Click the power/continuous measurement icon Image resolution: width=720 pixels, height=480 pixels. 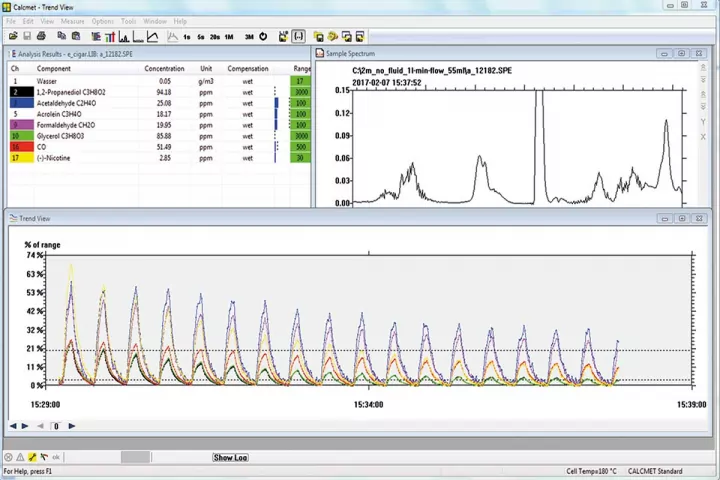pyautogui.click(x=263, y=37)
